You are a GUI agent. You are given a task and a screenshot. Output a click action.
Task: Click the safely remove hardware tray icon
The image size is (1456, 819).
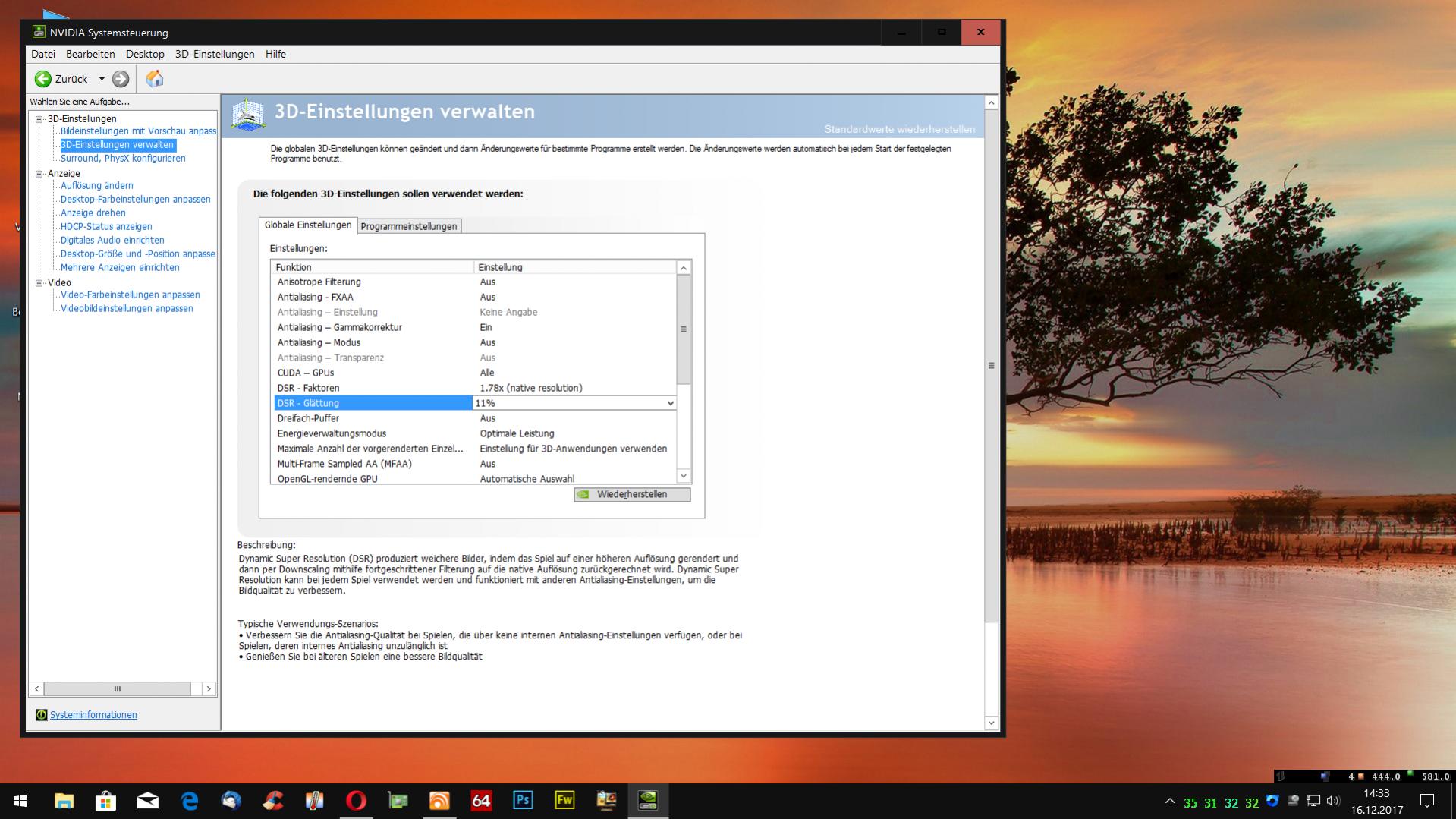click(x=1293, y=802)
